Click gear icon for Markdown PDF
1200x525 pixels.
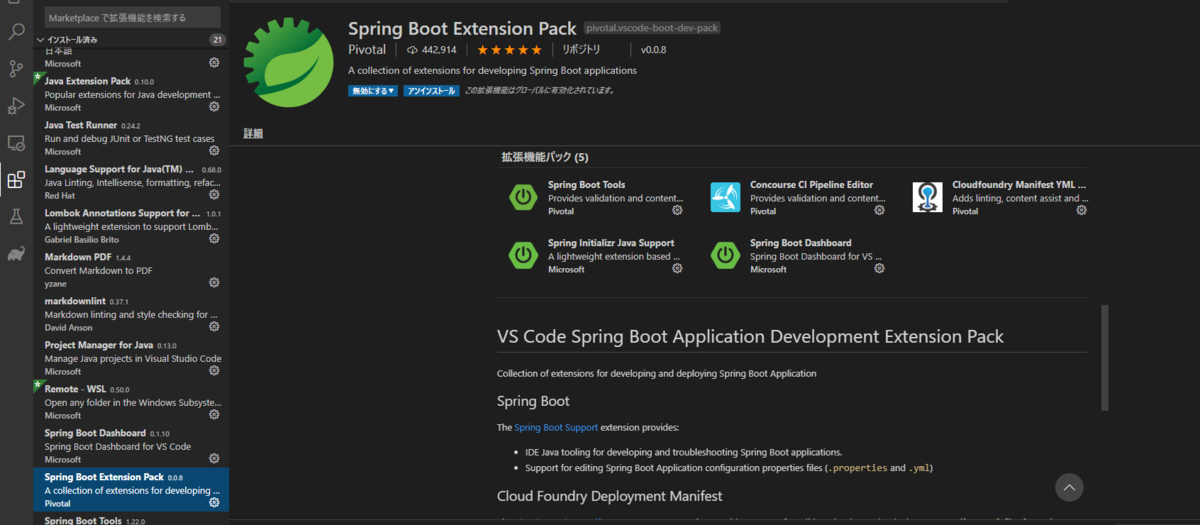214,283
